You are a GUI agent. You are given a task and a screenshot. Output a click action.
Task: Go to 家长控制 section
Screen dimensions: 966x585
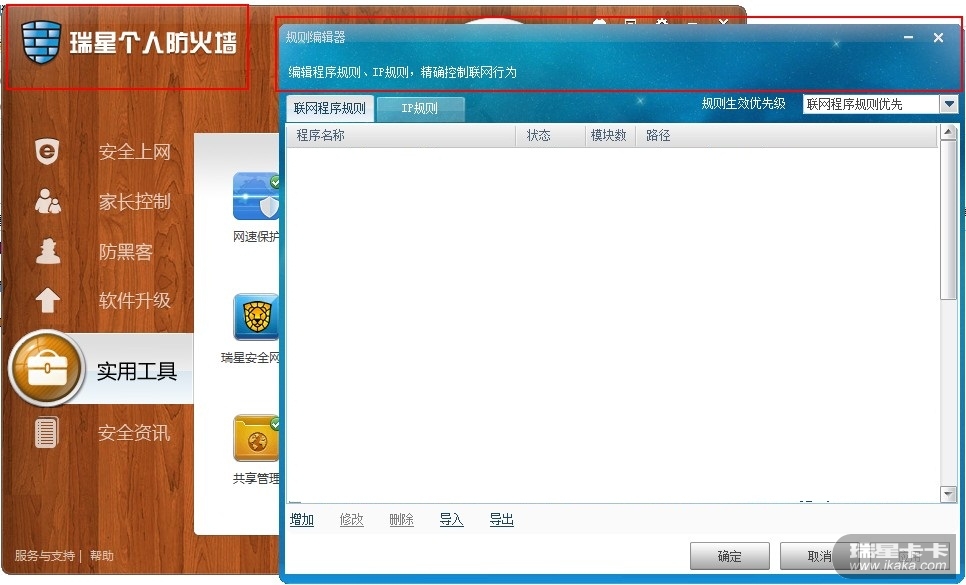(x=134, y=201)
